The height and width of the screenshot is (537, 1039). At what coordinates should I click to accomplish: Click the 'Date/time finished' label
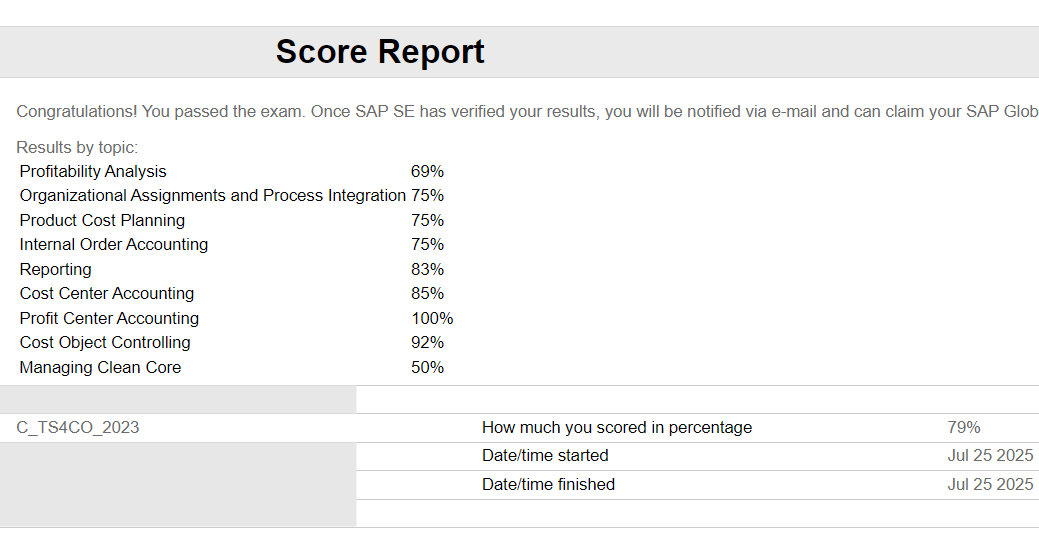(548, 484)
